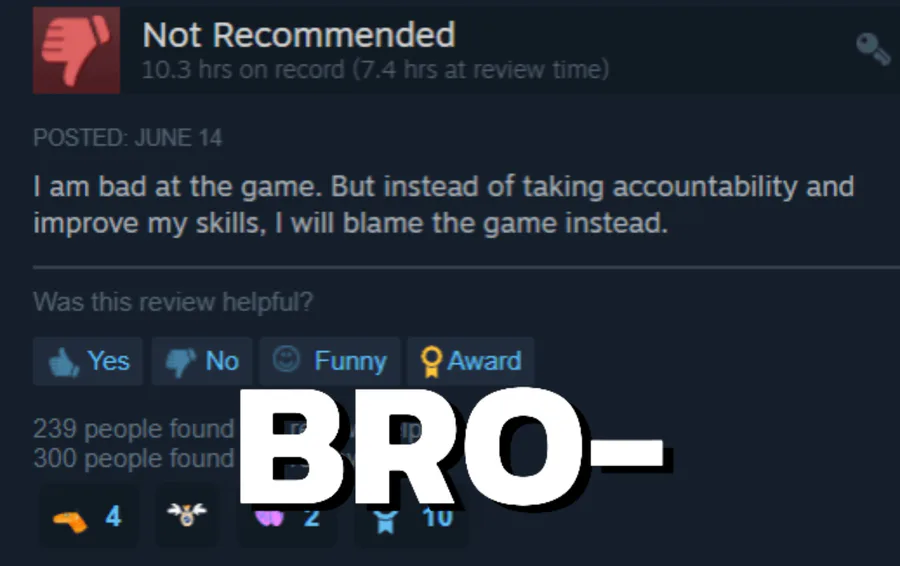Viewport: 900px width, 566px height.
Task: Give the review an Award
Action: pyautogui.click(x=471, y=361)
